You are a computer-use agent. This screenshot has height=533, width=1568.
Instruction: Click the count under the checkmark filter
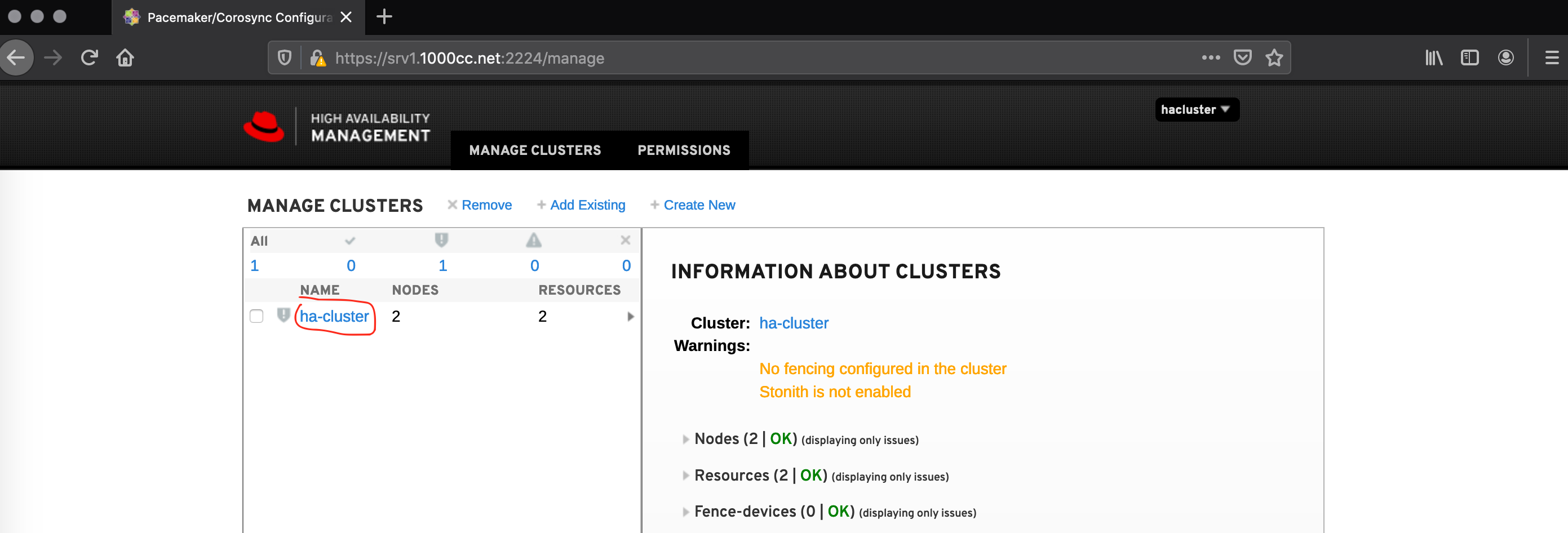pos(351,266)
